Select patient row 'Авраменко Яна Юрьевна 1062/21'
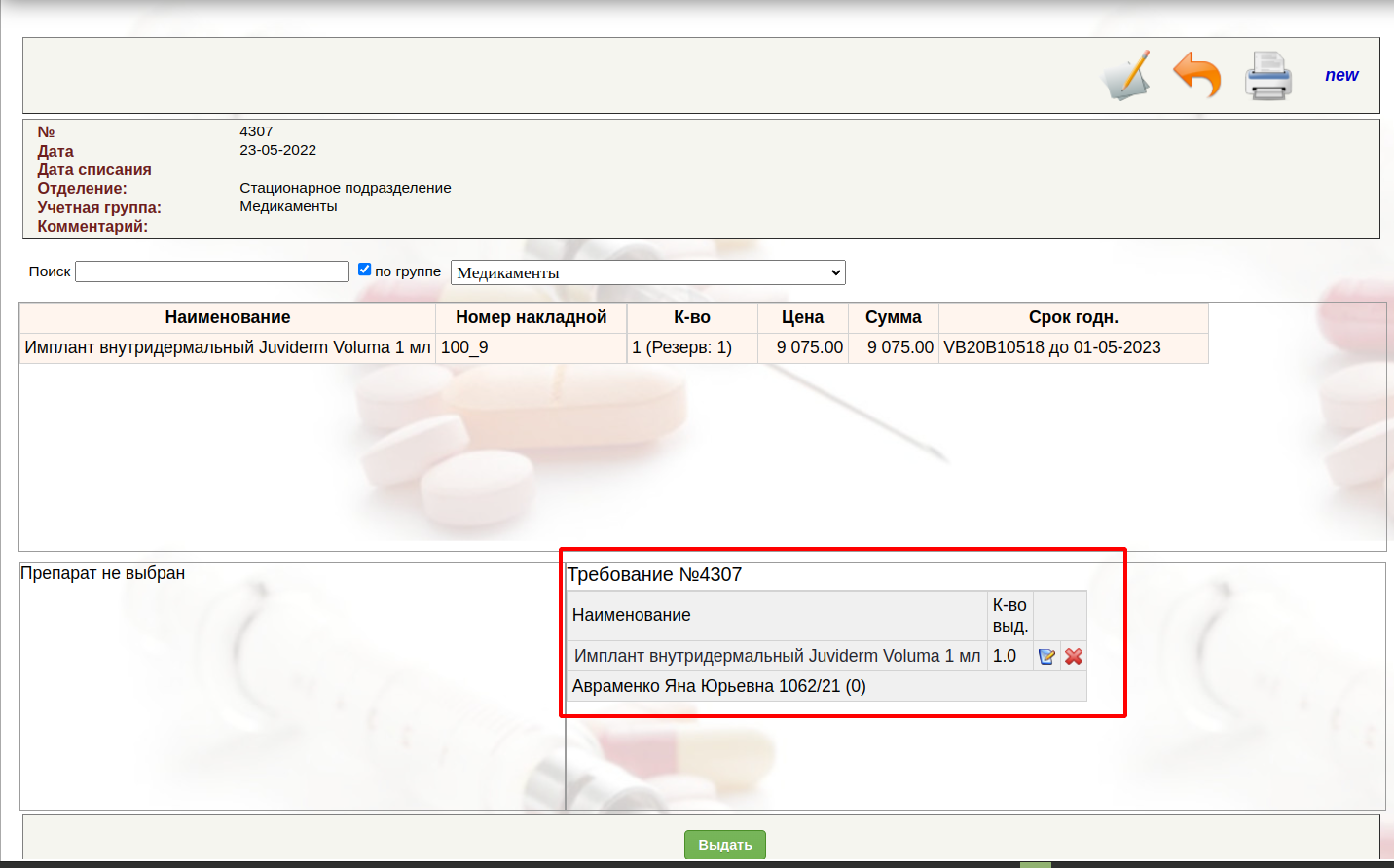Image resolution: width=1394 pixels, height=868 pixels. [718, 686]
